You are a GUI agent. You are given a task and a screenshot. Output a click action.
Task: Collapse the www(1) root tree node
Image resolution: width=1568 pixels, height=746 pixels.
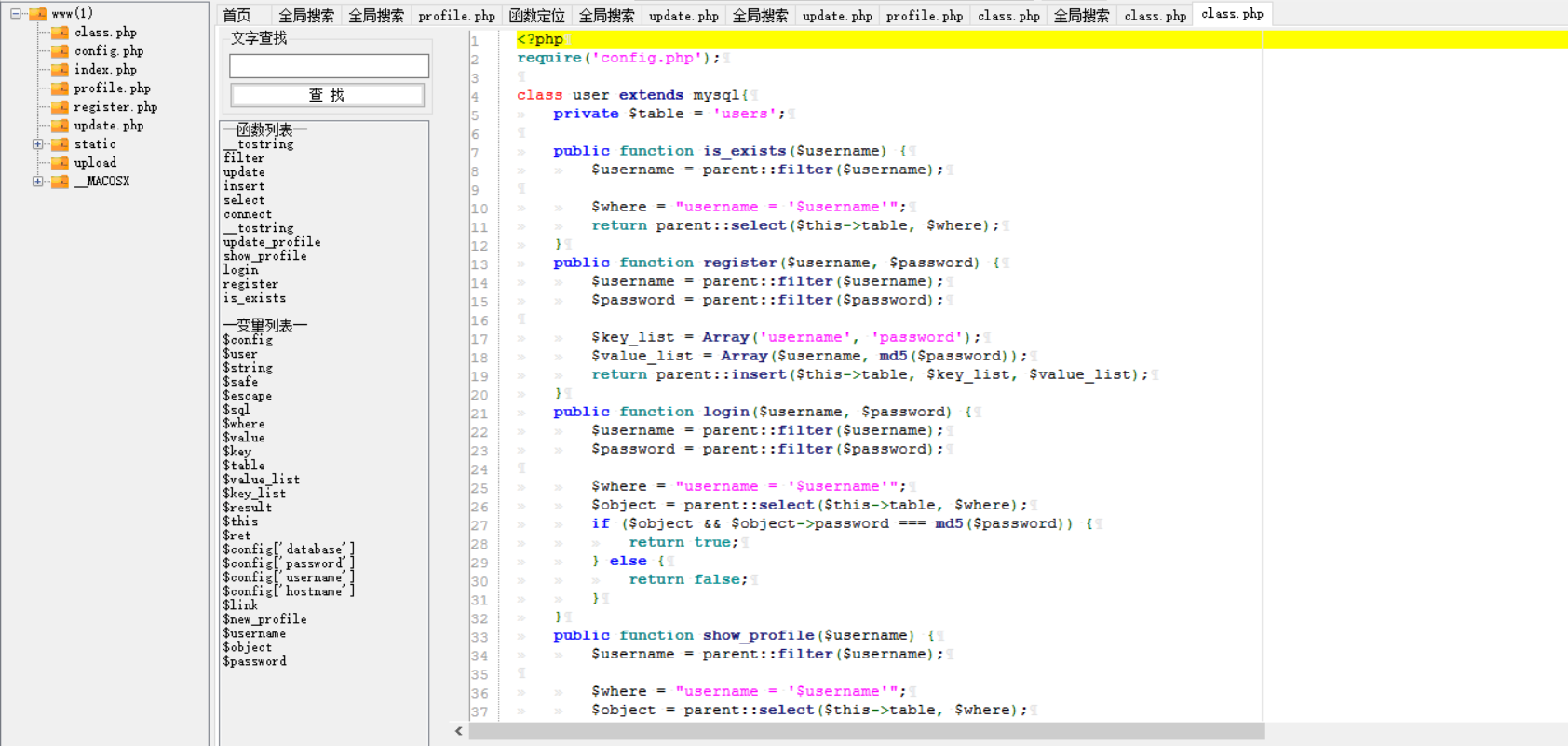pyautogui.click(x=15, y=13)
